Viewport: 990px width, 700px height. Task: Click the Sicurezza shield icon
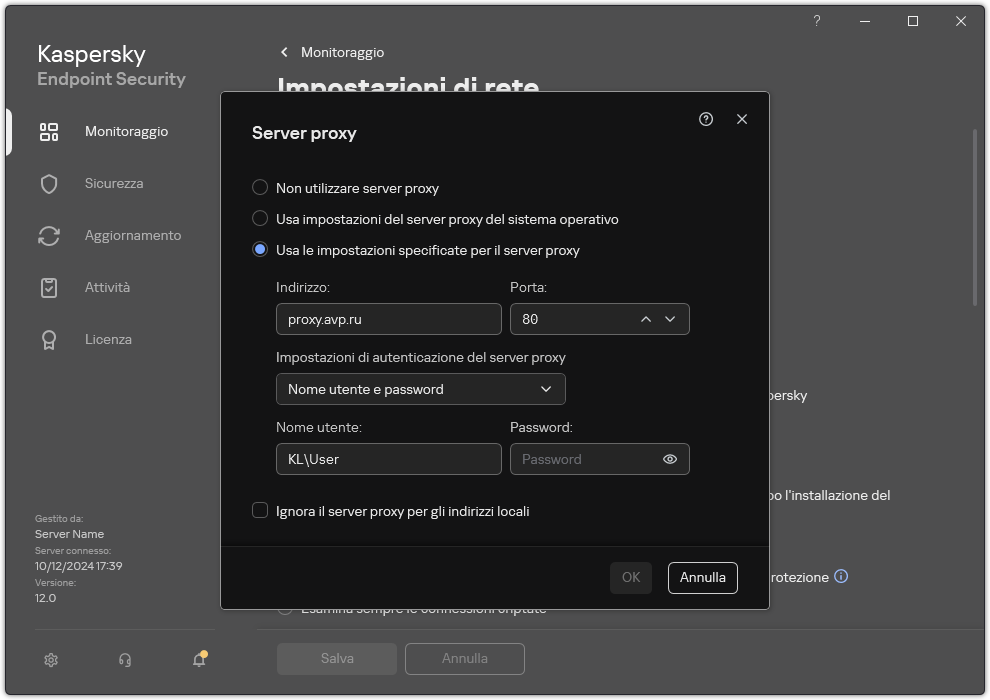pos(49,183)
